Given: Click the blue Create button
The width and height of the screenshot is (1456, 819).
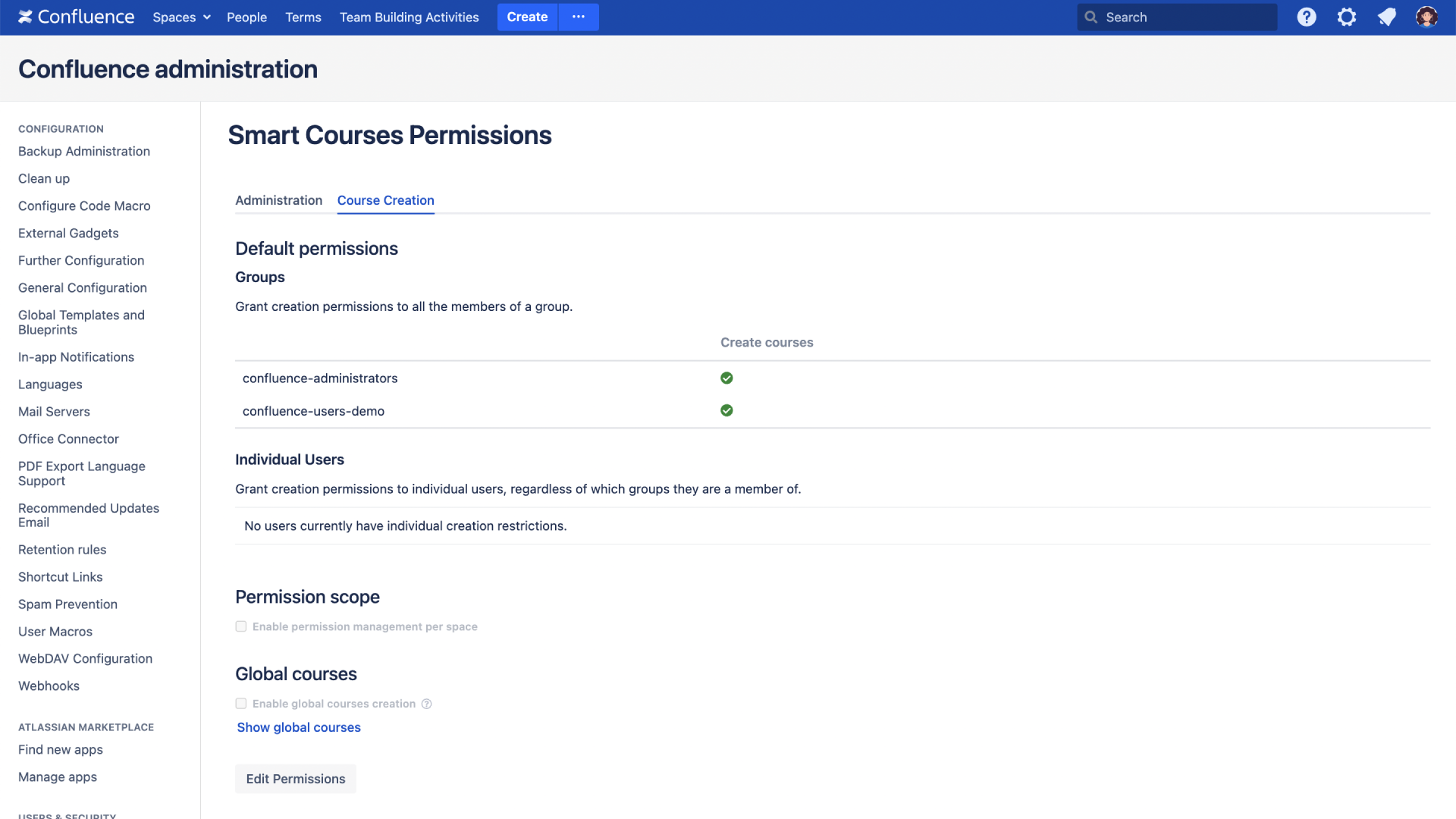Looking at the screenshot, I should pos(527,17).
